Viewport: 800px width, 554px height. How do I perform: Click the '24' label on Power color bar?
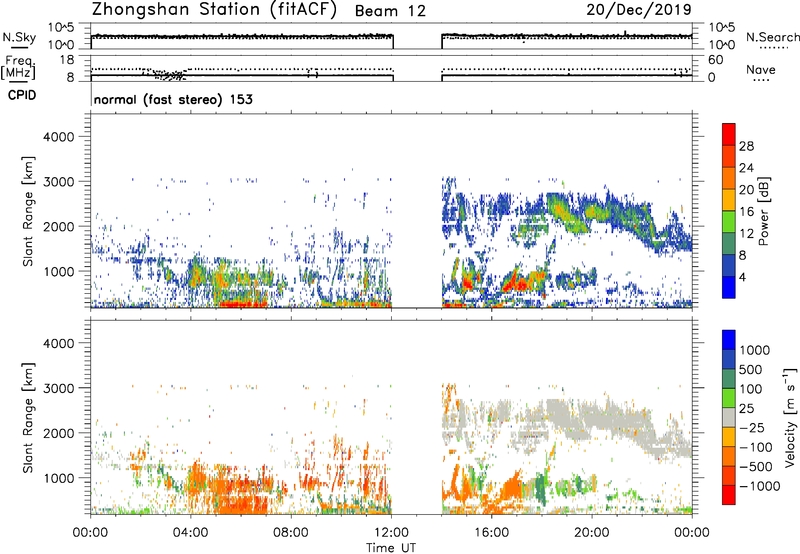[x=746, y=168]
